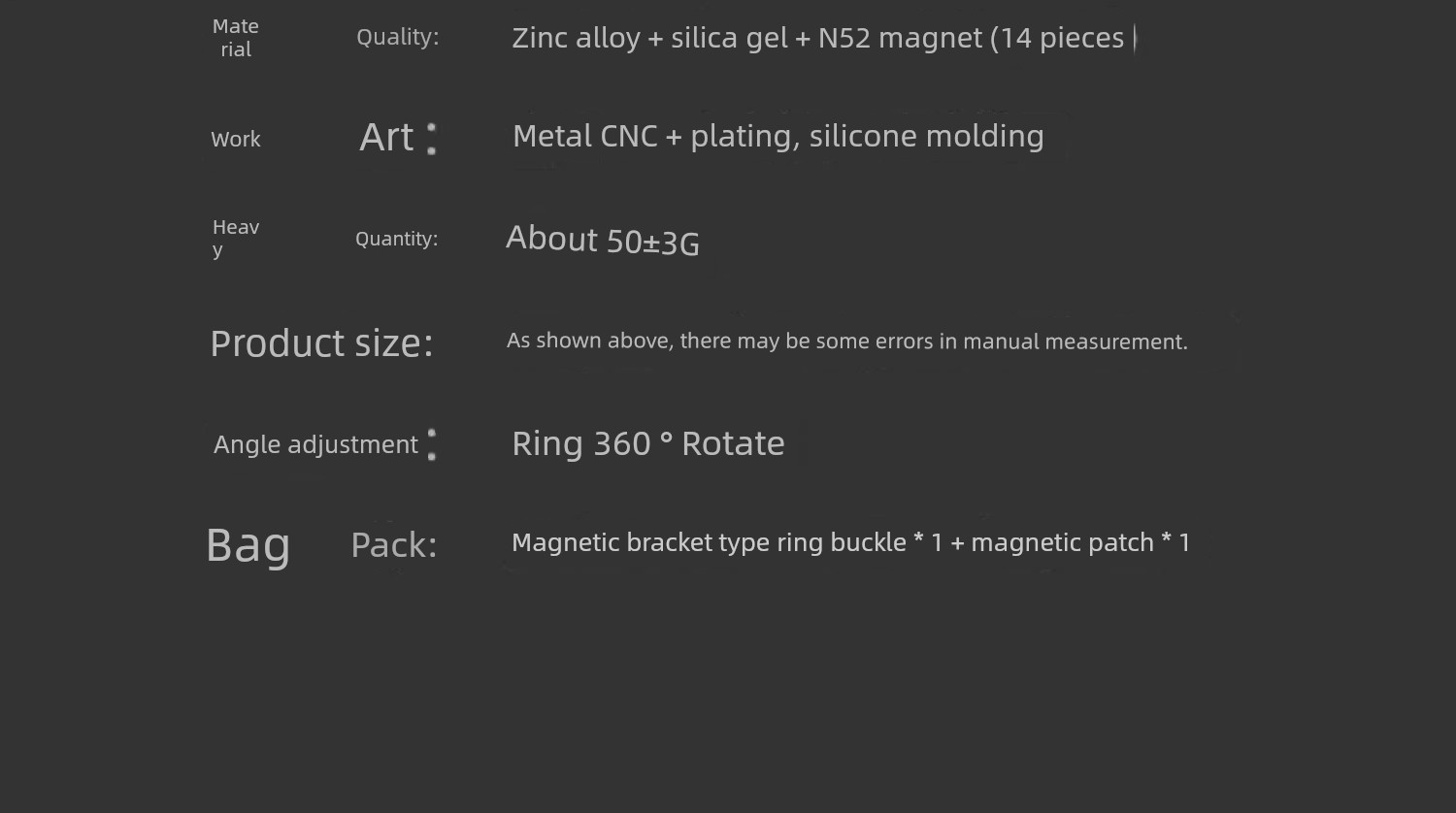The image size is (1456, 813).
Task: Click 'magnetic patch * 1' text
Action: pos(1080,542)
